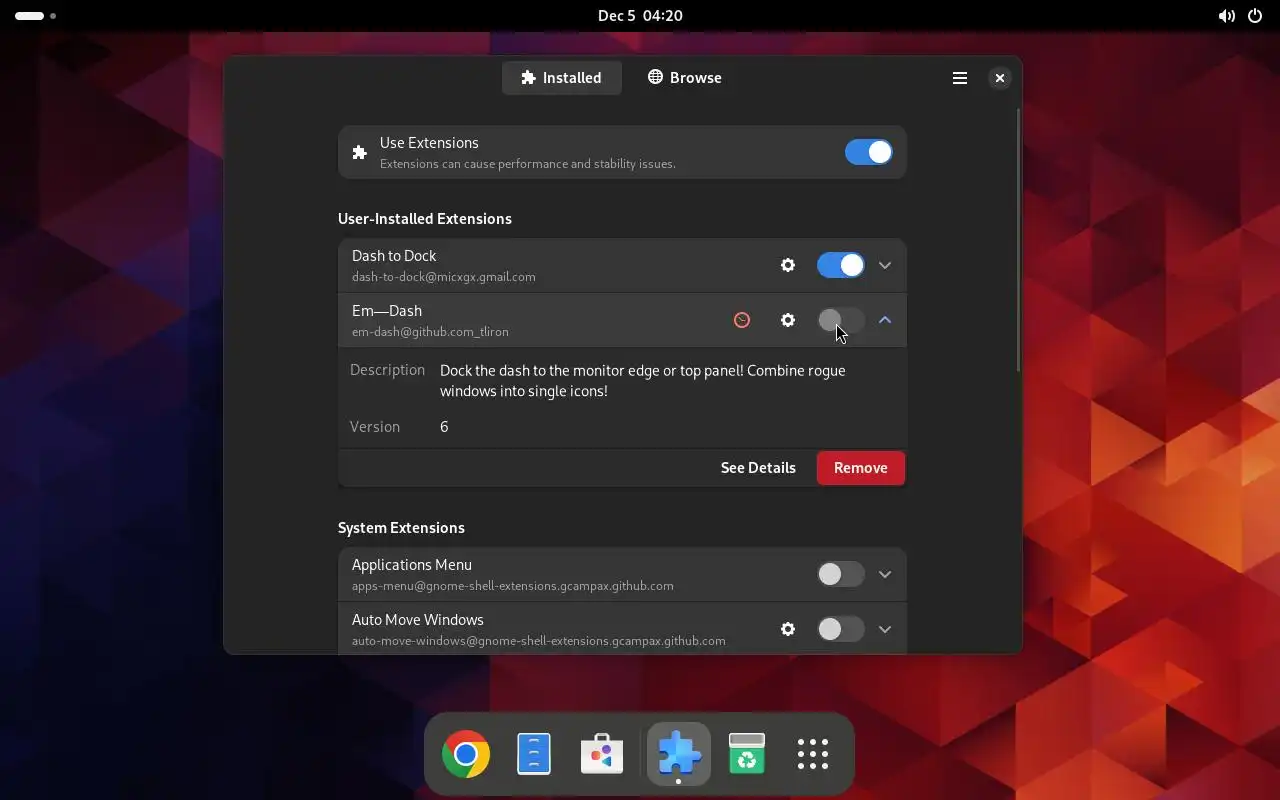Viewport: 1280px width, 800px height.
Task: Close the Extension Manager window
Action: (999, 78)
